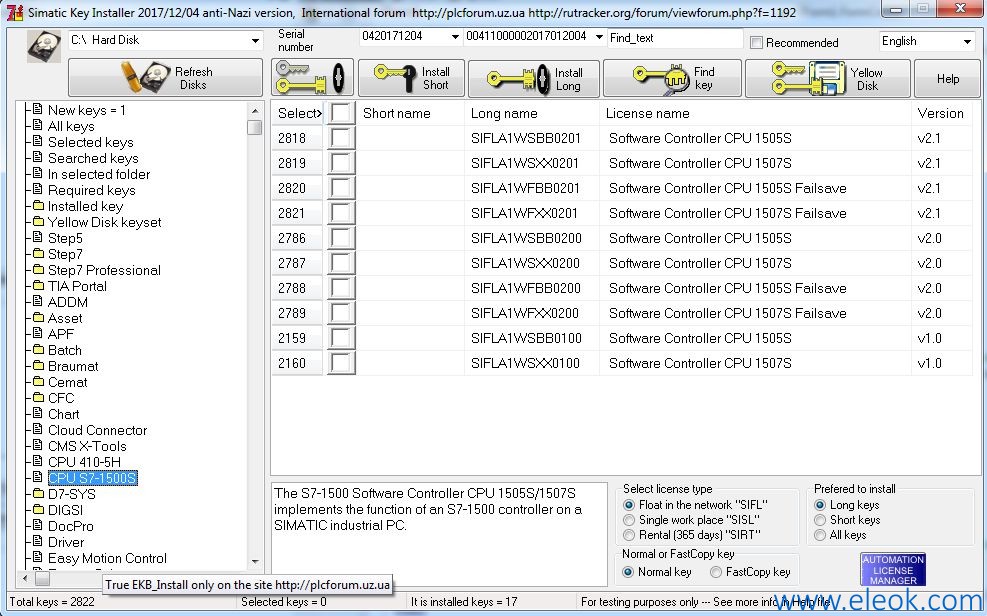Screen dimensions: 987x616
Task: Select Searched keys tree entry
Action: click(93, 158)
